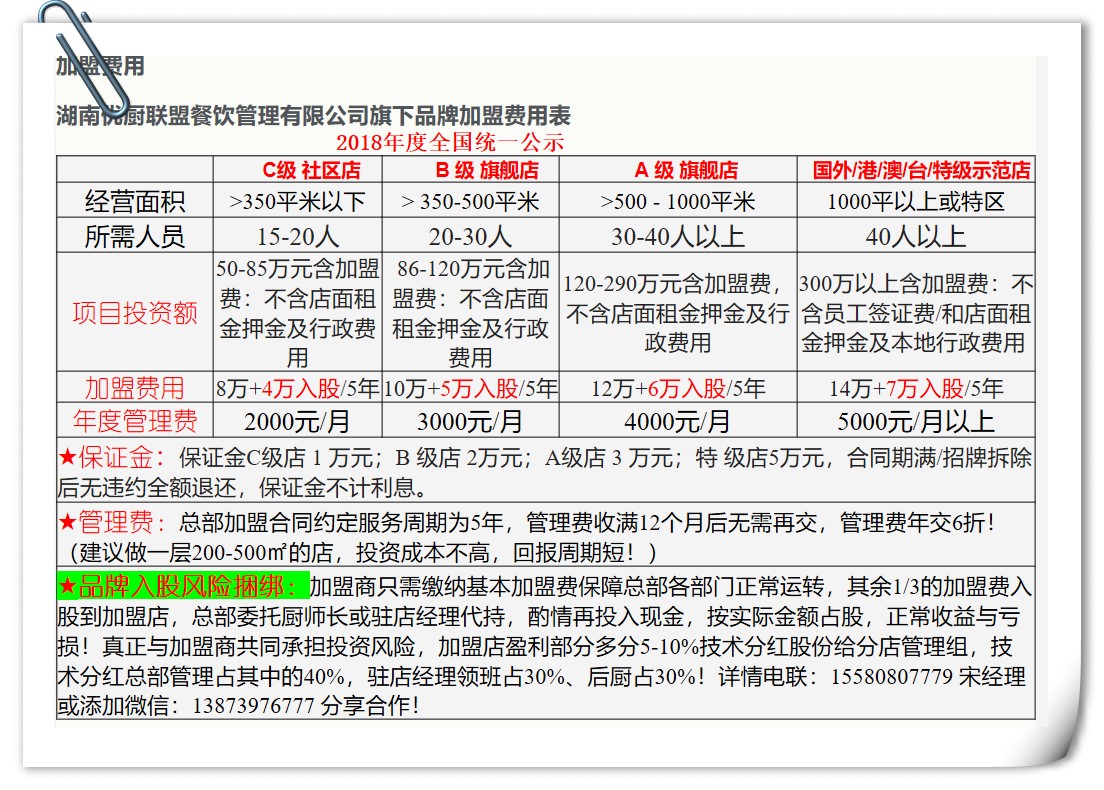Image resolution: width=1104 pixels, height=790 pixels.
Task: Select the red 加盟费用 row label cell
Action: tap(135, 388)
